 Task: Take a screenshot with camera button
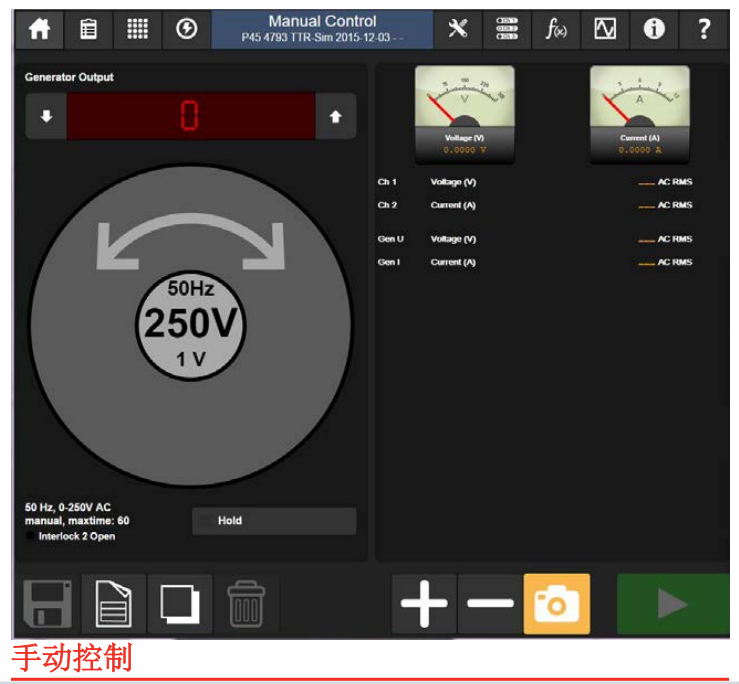click(x=556, y=604)
